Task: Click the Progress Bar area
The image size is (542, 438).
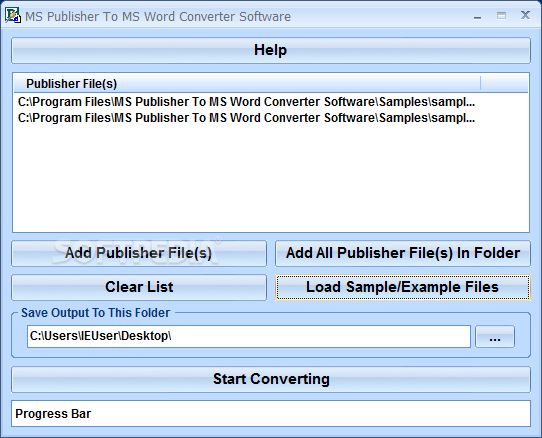Action: 271,413
